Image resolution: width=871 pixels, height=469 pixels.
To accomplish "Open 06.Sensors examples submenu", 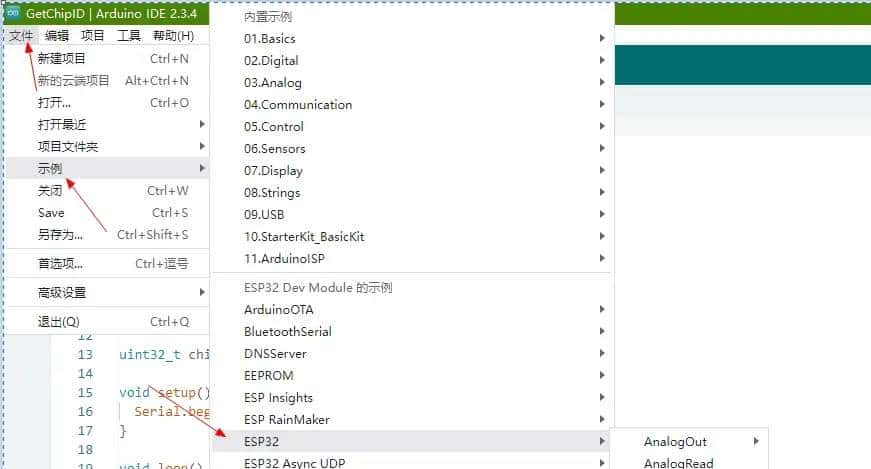I will [x=413, y=148].
